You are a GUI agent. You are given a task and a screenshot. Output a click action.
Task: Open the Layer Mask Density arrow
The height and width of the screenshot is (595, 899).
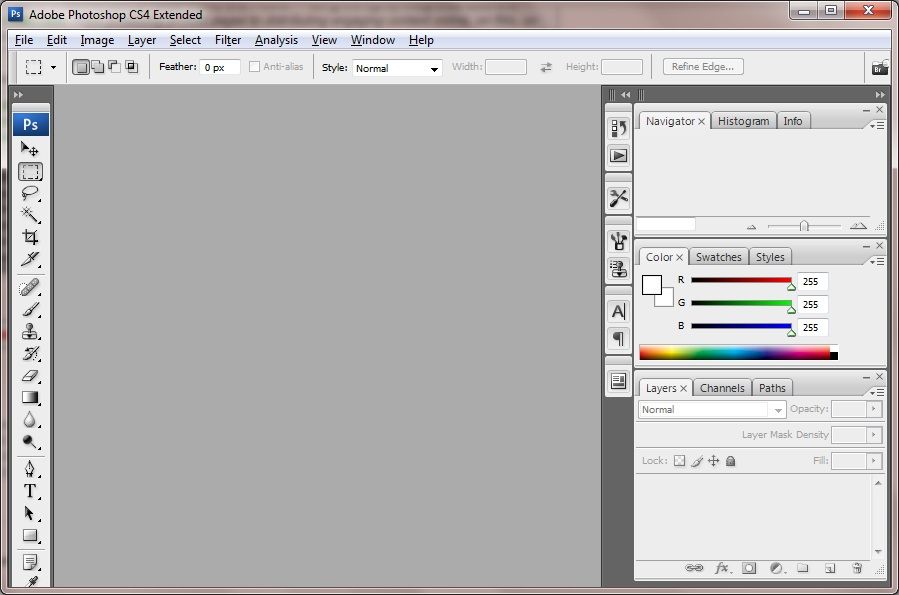coord(874,434)
